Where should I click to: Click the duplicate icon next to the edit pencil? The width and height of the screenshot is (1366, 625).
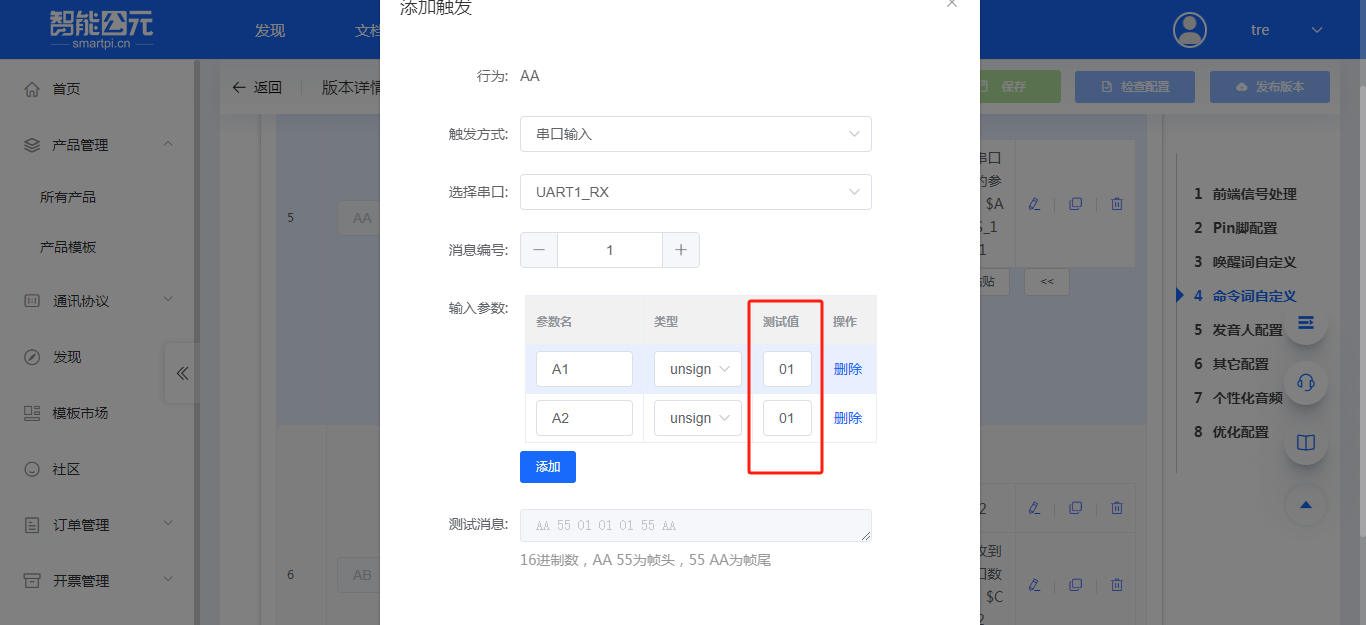tap(1076, 203)
